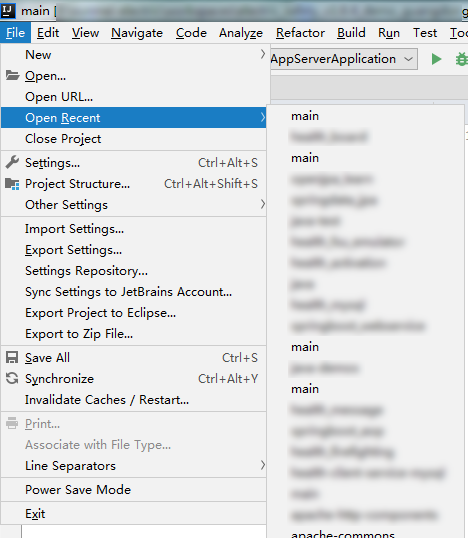The width and height of the screenshot is (468, 538).
Task: Choose Exit from the File menu
Action: point(134,514)
